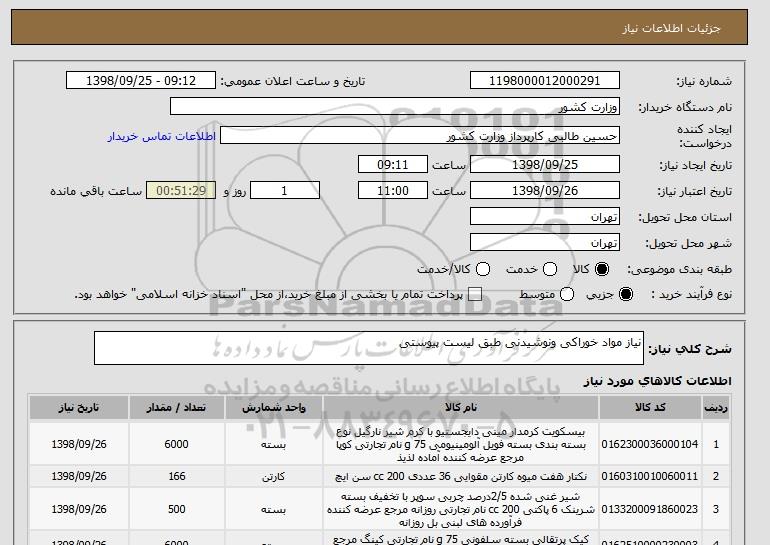Select the متوسط purchase type radio
Screen dimensions: 770x545
click(567, 294)
